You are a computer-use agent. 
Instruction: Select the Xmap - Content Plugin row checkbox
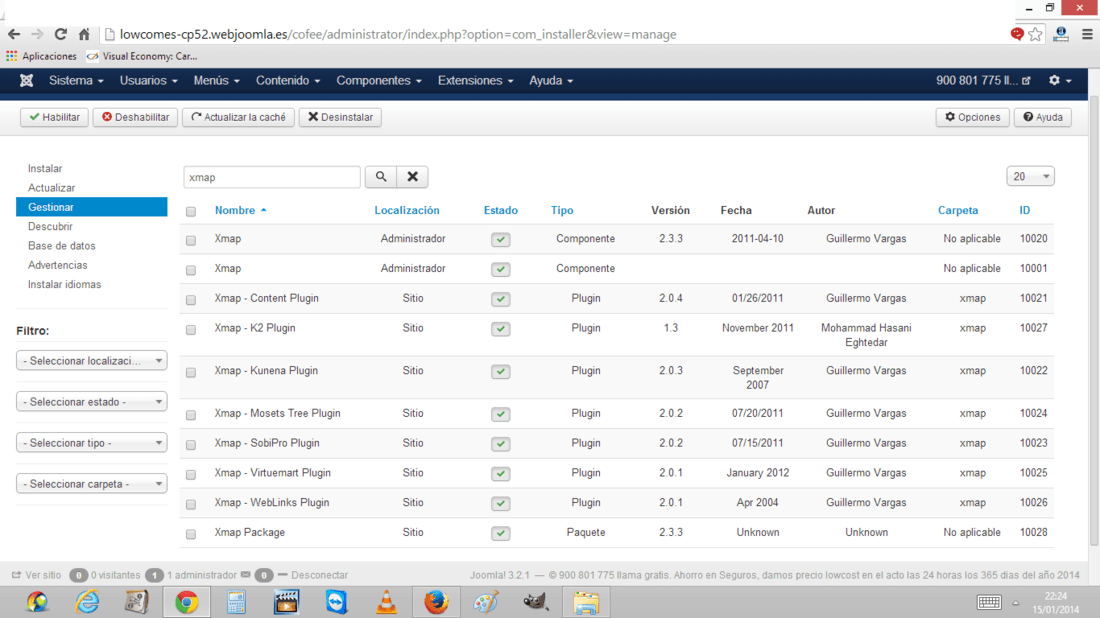(191, 300)
